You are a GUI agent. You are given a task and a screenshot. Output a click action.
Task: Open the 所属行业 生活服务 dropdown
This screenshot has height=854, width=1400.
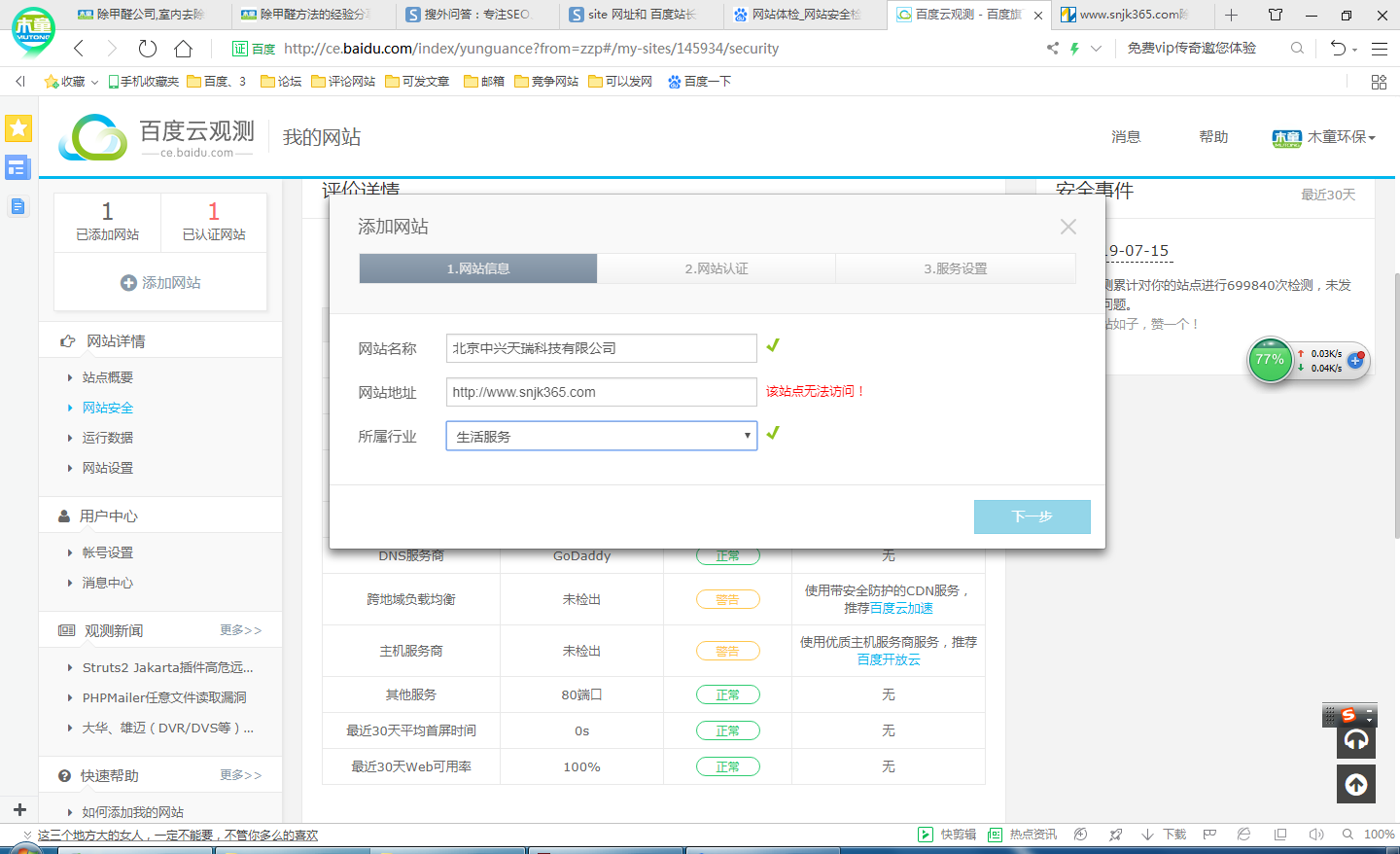pyautogui.click(x=602, y=436)
